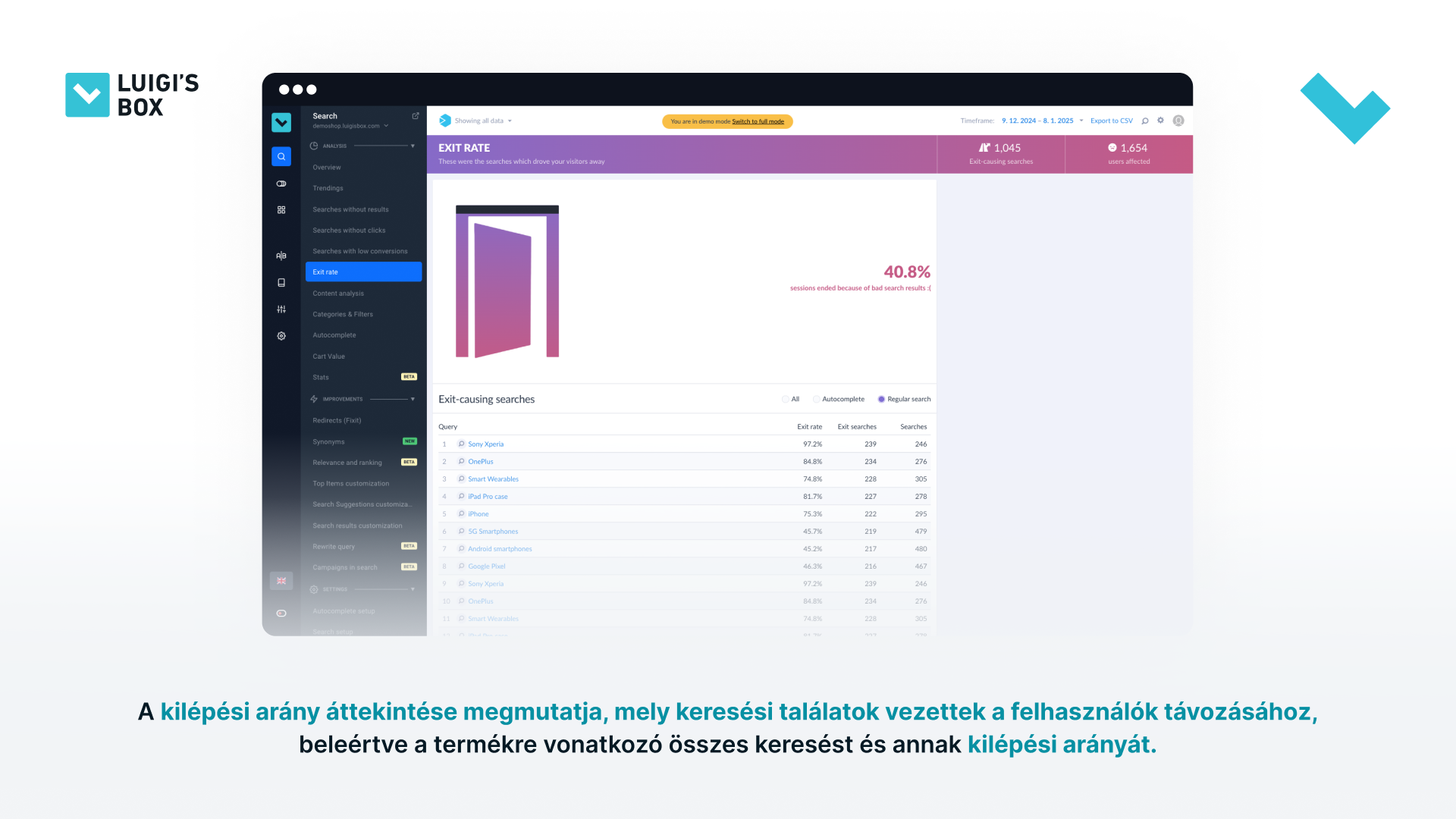Screen dimensions: 1456x819
Task: Open Stats beta in the sidebar
Action: [321, 377]
